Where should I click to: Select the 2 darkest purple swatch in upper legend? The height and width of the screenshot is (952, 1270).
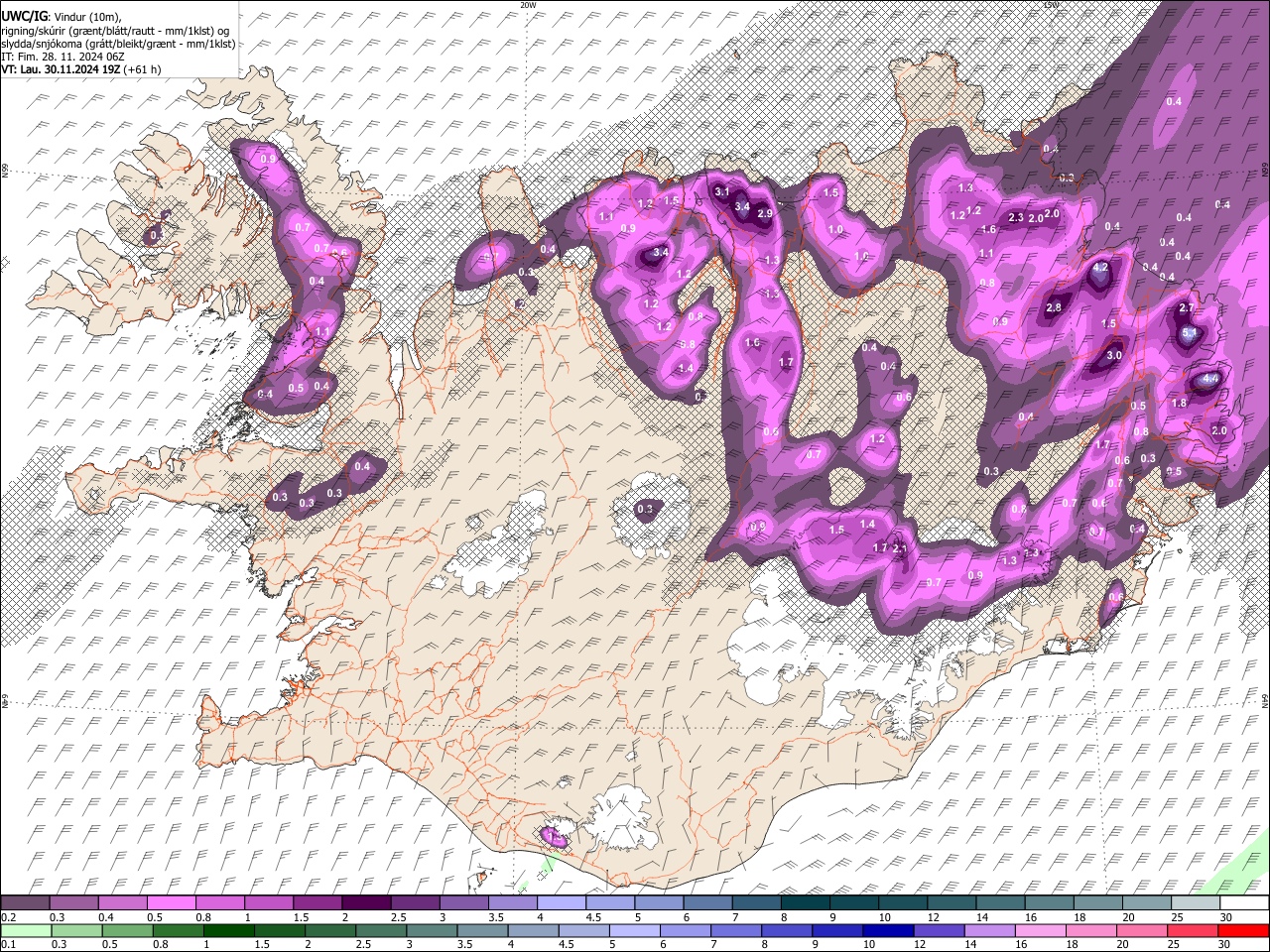[x=366, y=903]
